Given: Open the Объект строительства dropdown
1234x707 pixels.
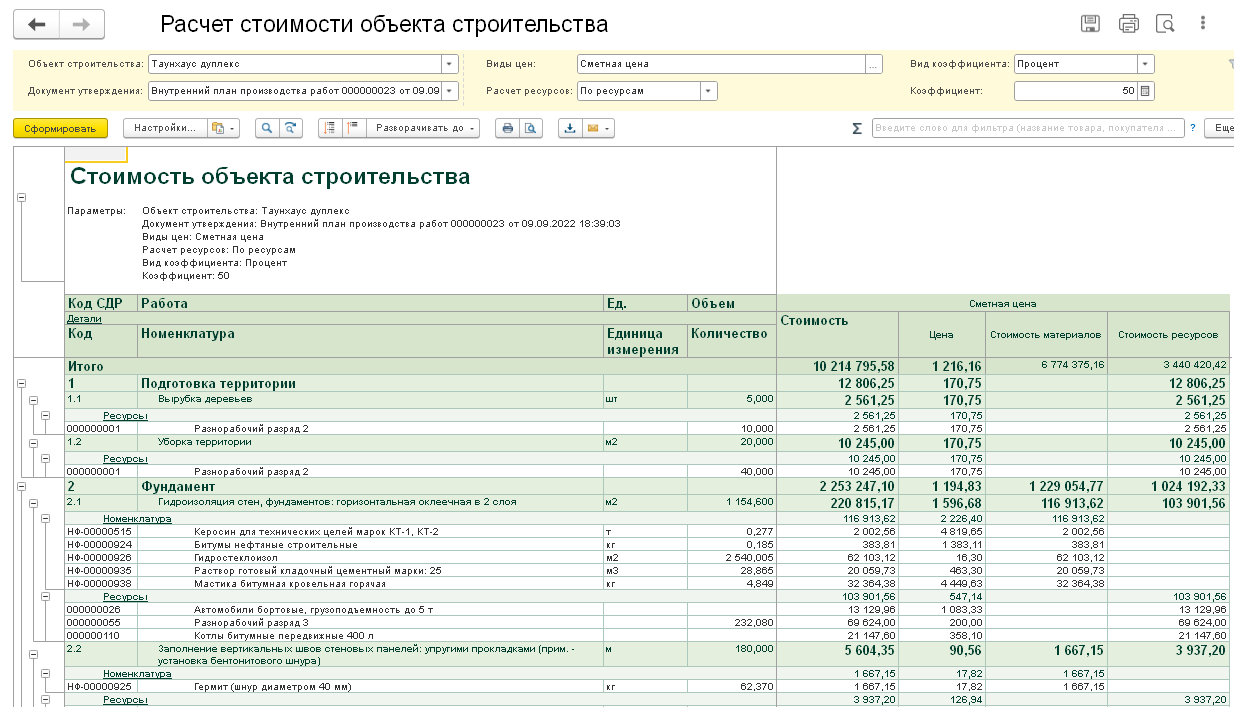Looking at the screenshot, I should click(x=450, y=64).
